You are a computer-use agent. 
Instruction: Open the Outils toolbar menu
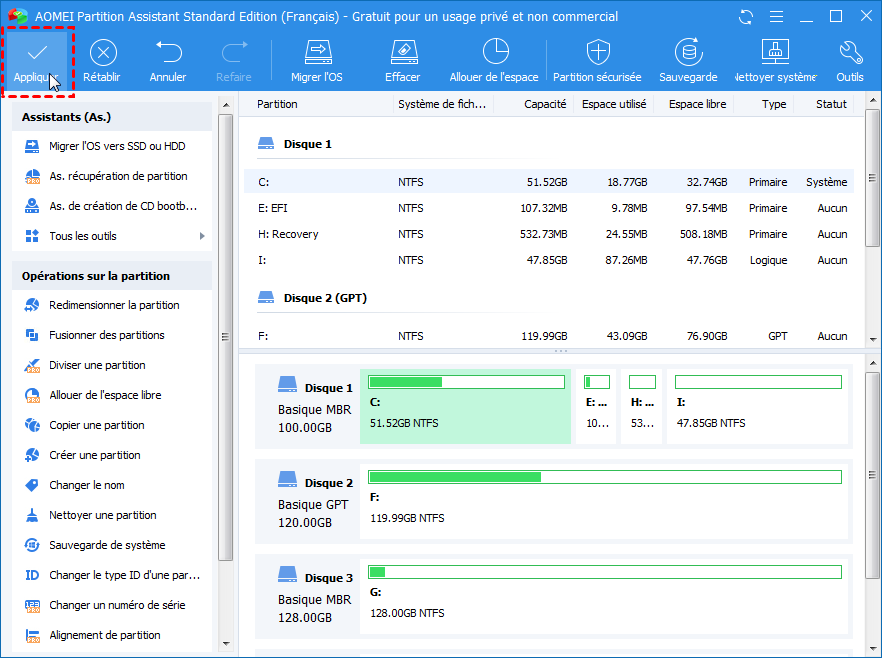coord(850,53)
